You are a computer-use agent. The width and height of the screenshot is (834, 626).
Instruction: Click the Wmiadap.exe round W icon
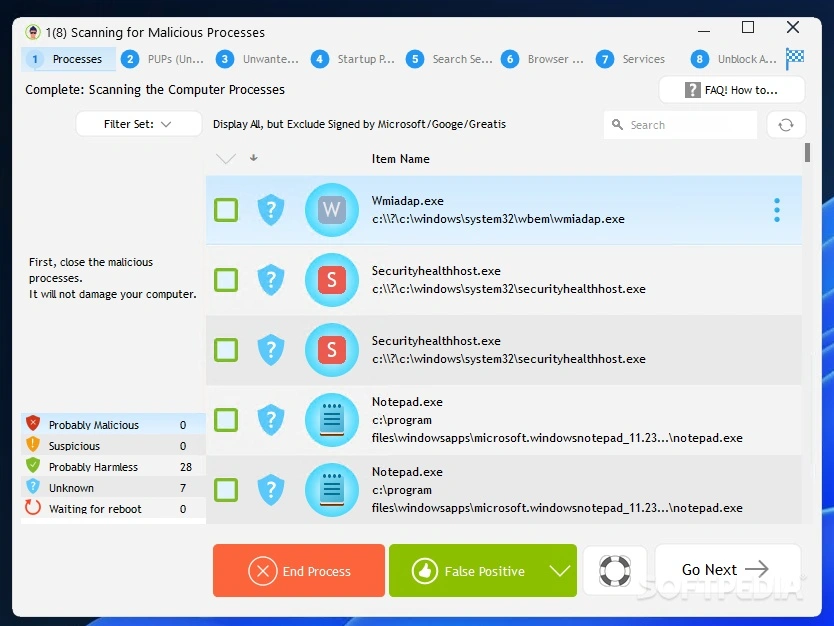[x=331, y=210]
